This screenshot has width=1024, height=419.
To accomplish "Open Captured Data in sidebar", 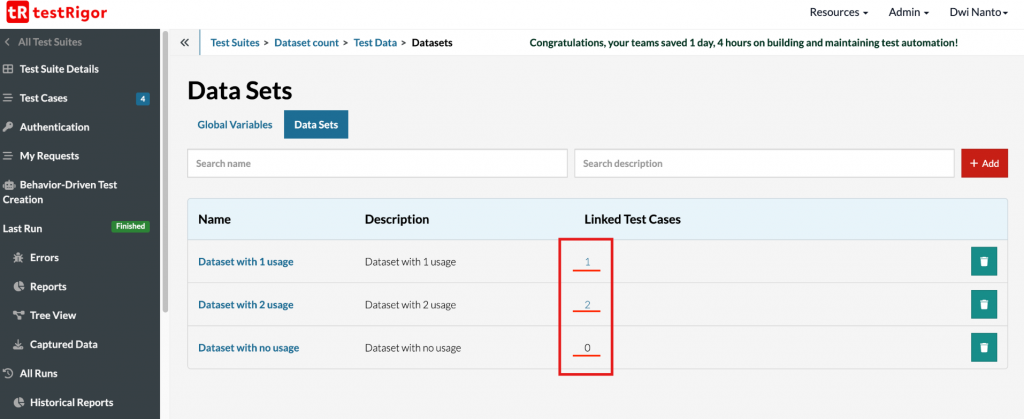I will pos(63,344).
